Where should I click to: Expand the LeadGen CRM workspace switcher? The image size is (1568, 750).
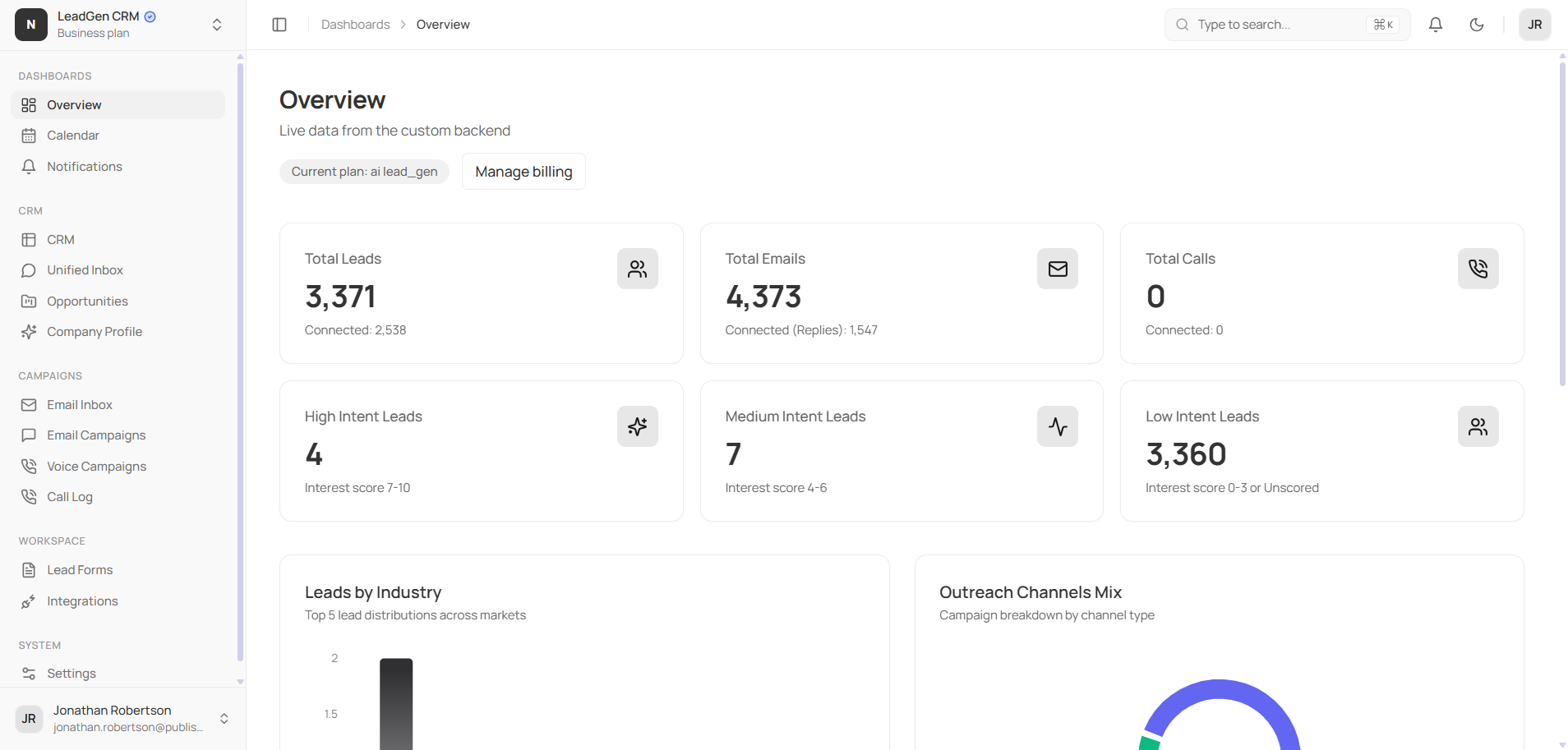tap(217, 25)
